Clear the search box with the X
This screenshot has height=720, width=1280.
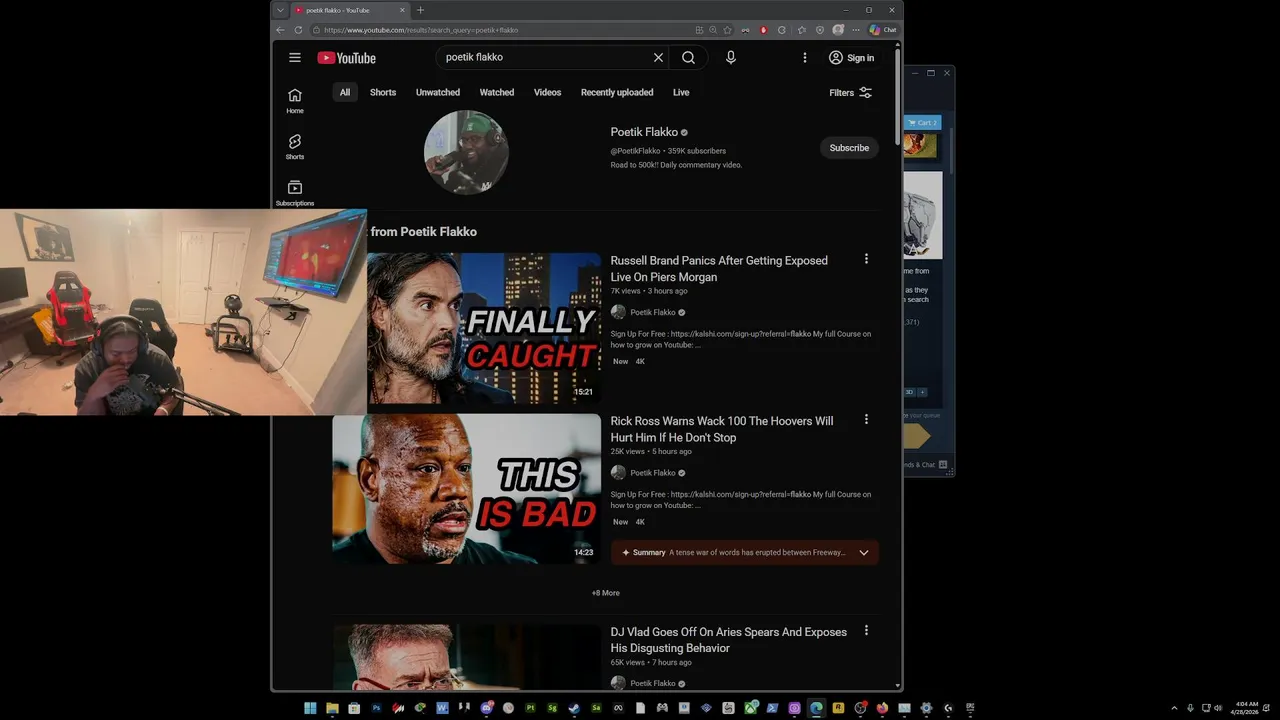tap(658, 58)
